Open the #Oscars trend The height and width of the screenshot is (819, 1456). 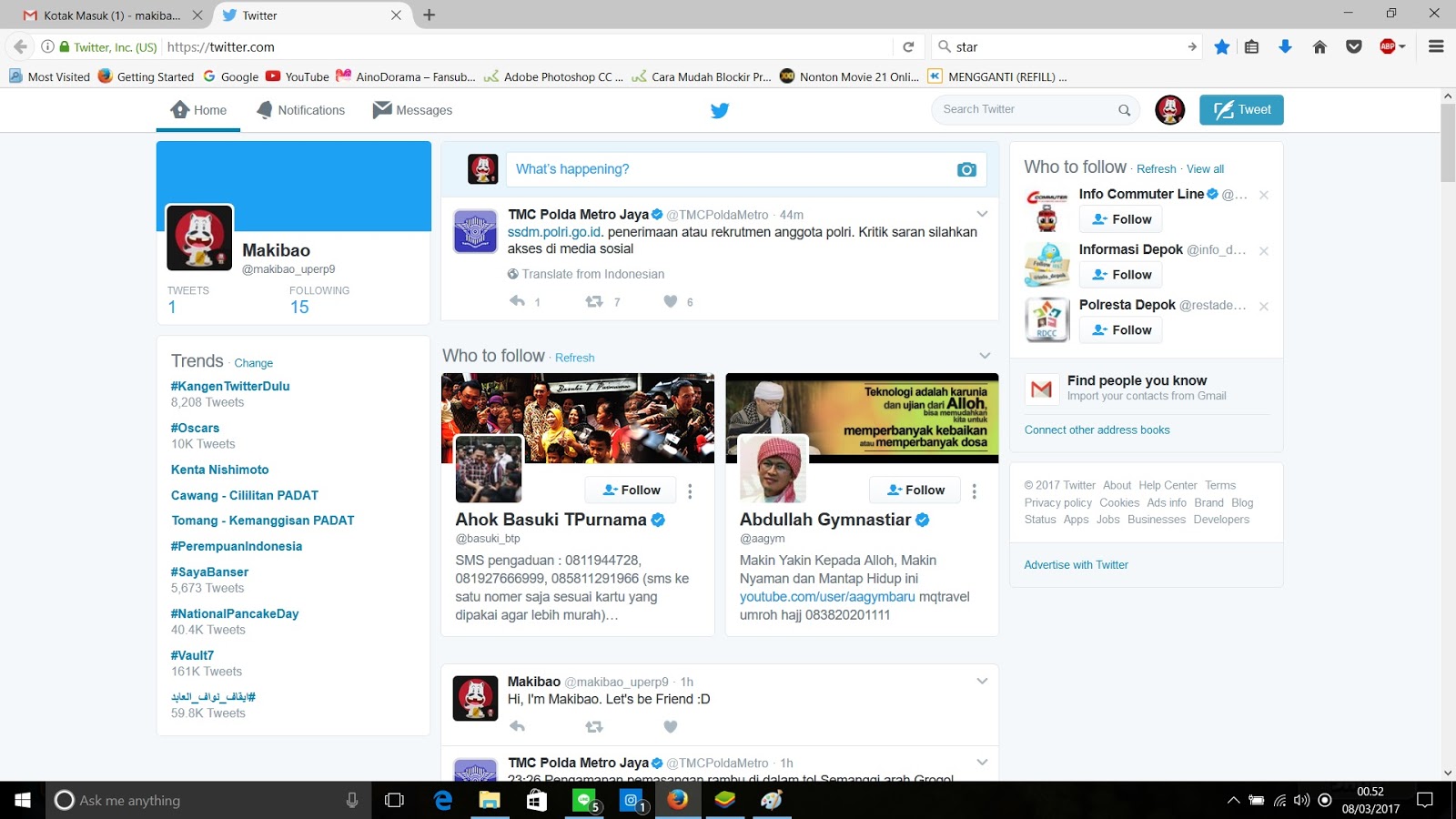[195, 429]
